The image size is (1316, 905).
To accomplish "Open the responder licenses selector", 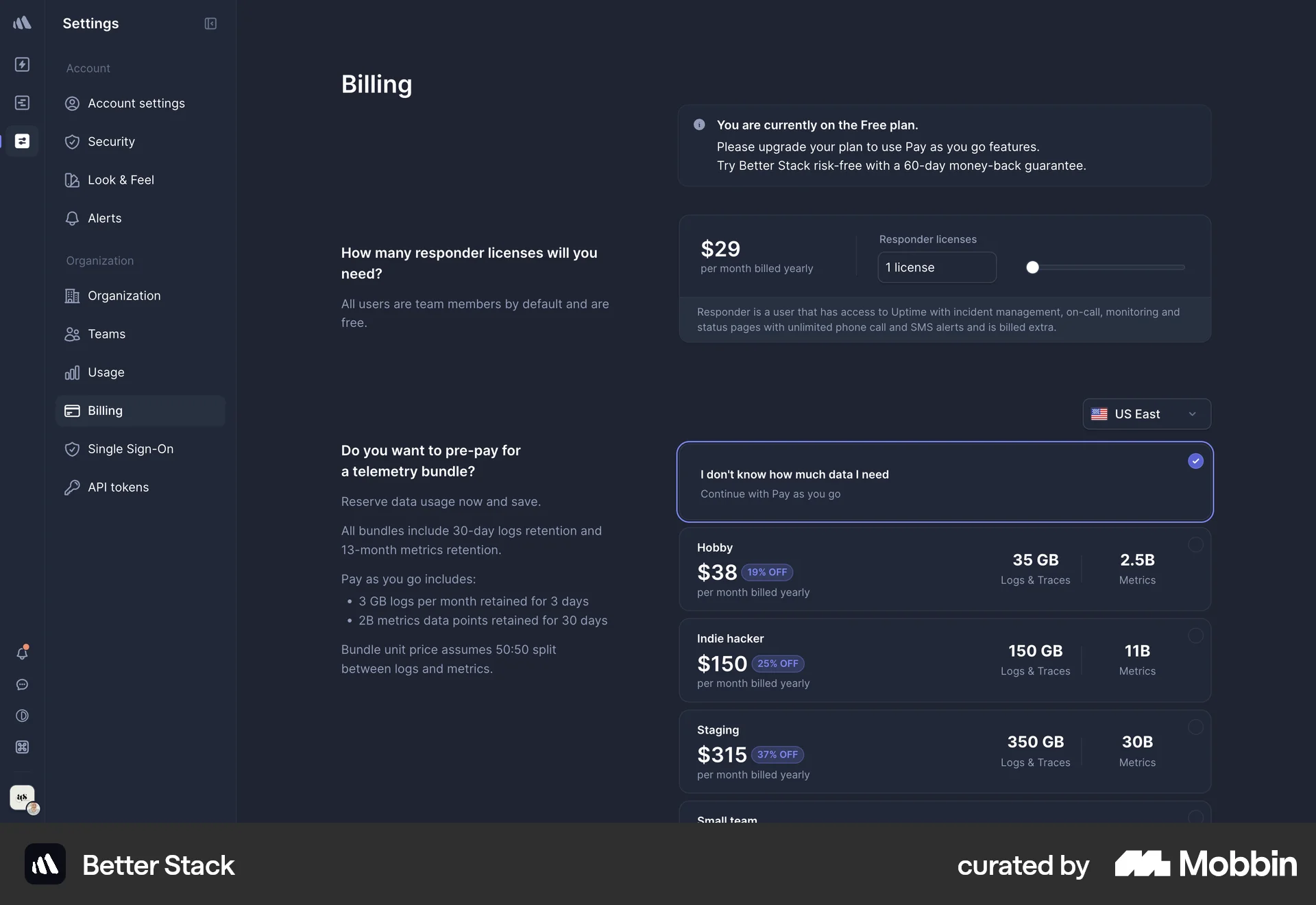I will 936,267.
